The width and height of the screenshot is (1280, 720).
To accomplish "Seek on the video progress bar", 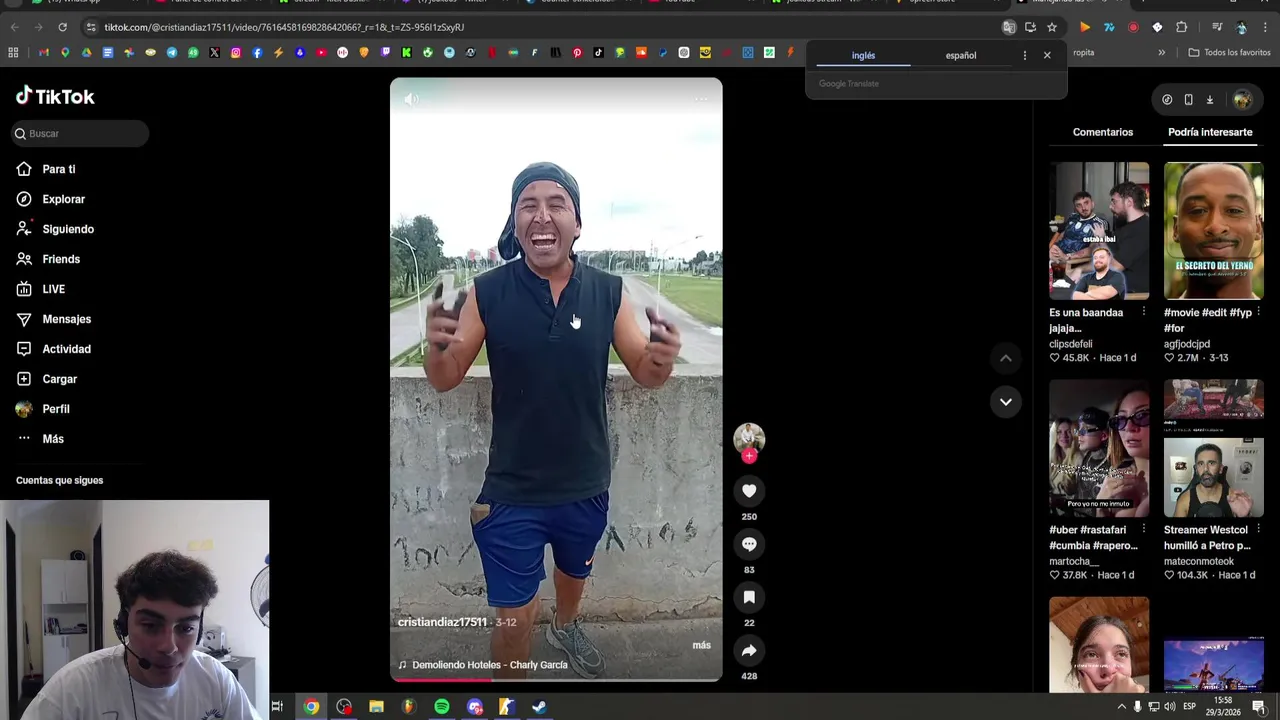I will point(556,680).
